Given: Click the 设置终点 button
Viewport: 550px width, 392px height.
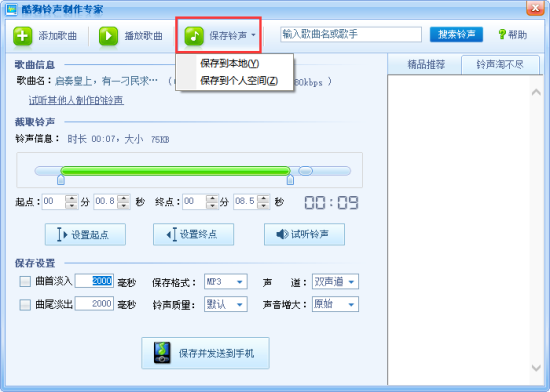Looking at the screenshot, I should pyautogui.click(x=193, y=234).
